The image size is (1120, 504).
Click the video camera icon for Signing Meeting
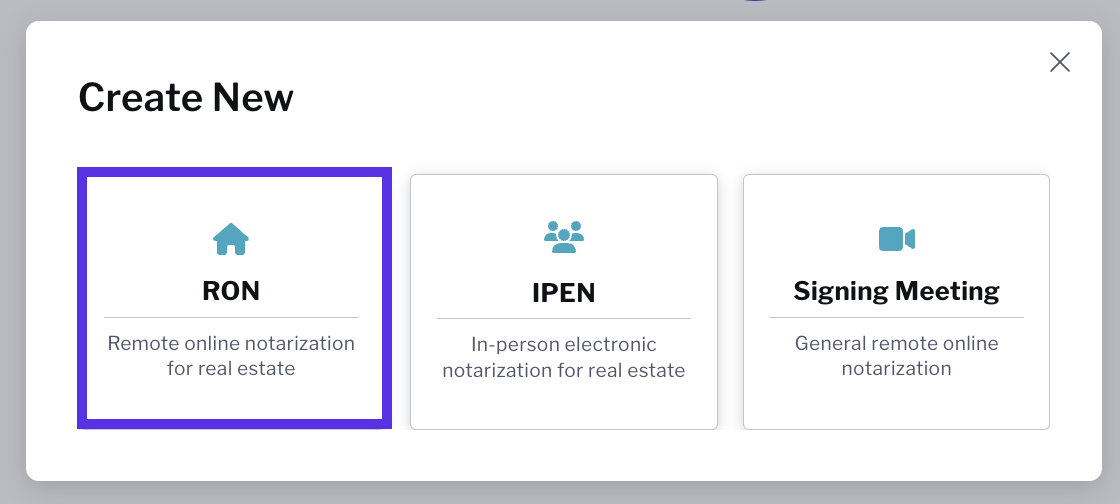[x=896, y=238]
